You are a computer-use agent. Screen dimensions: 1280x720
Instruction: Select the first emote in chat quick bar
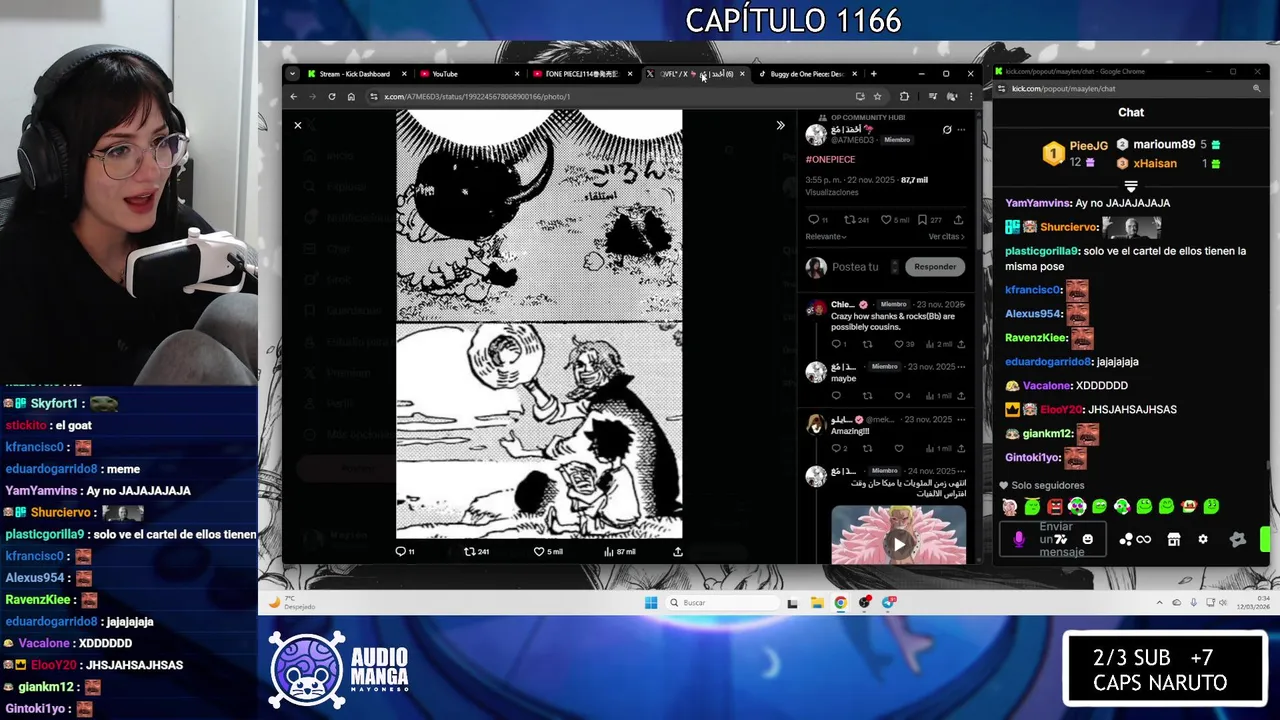coord(1010,507)
